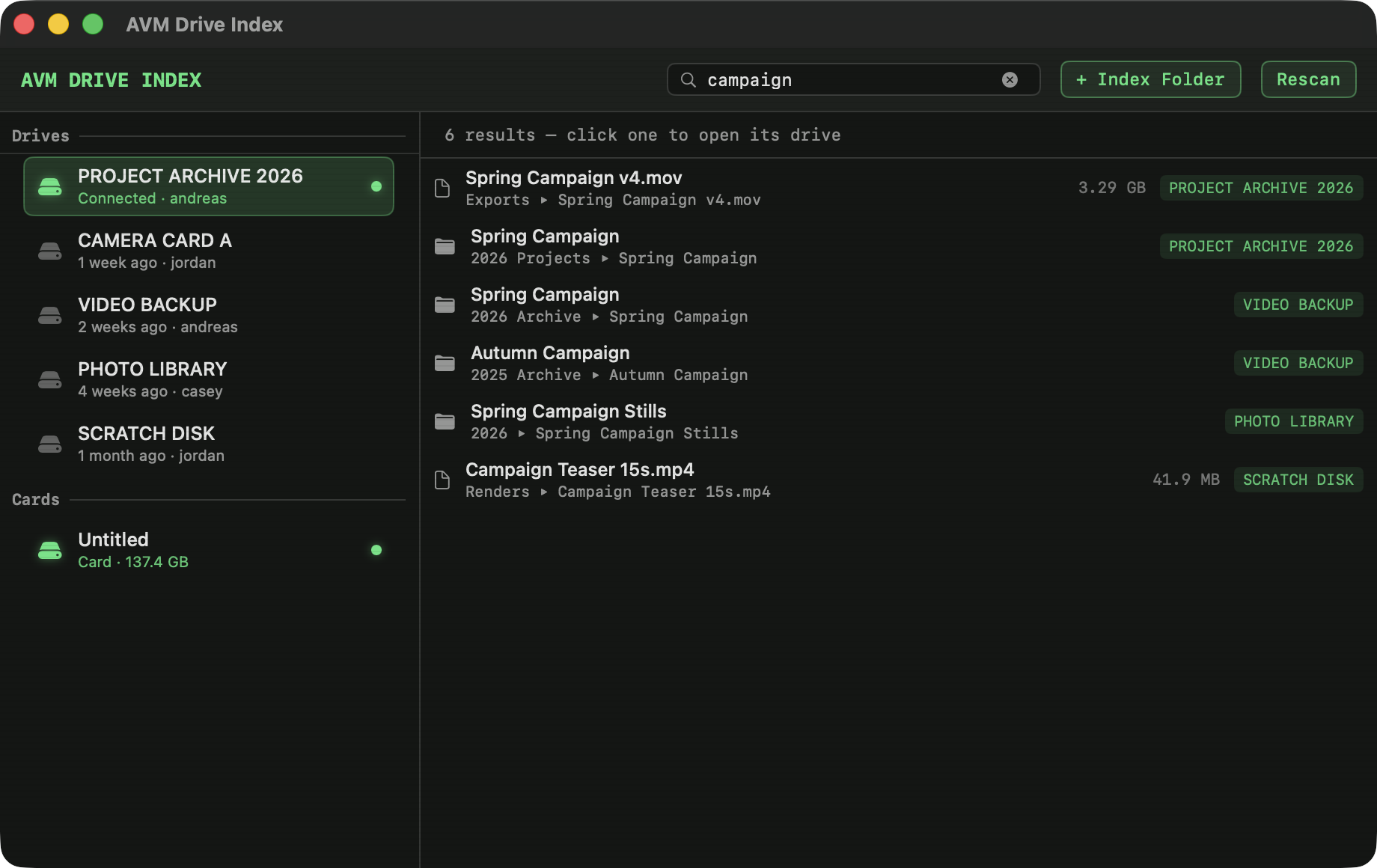Click VIDEO BACKUP tag on Autumn Campaign row
1377x868 pixels.
1298,363
